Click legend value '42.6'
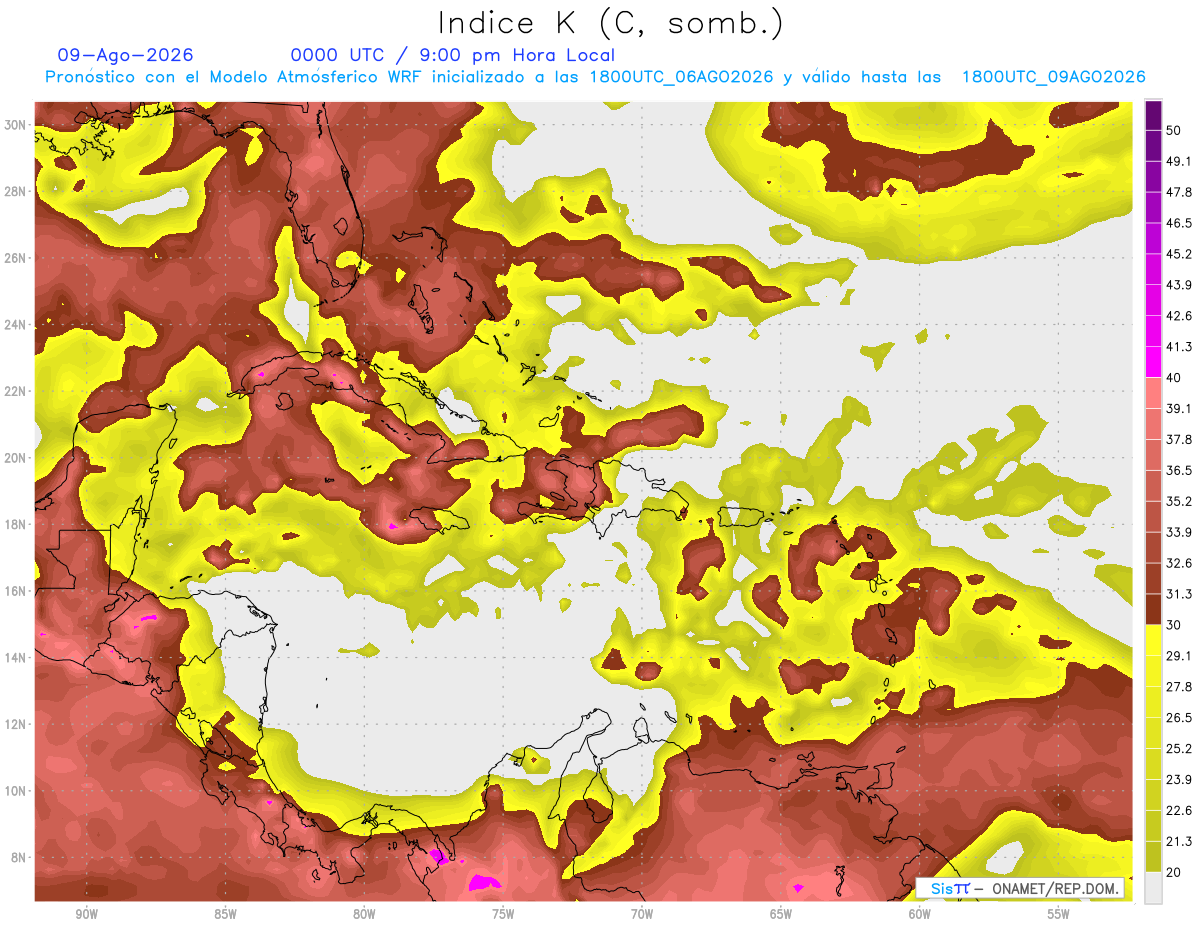This screenshot has width=1200, height=927. [1178, 316]
